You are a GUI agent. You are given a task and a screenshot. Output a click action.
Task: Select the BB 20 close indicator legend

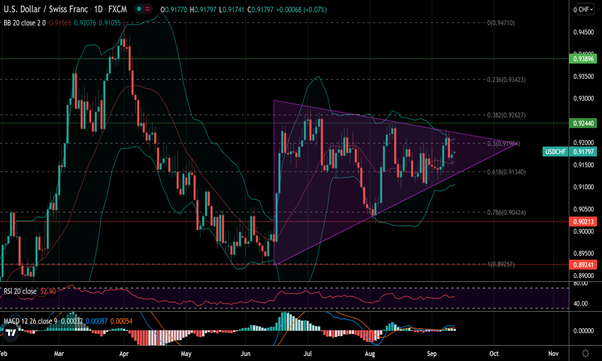tap(25, 23)
